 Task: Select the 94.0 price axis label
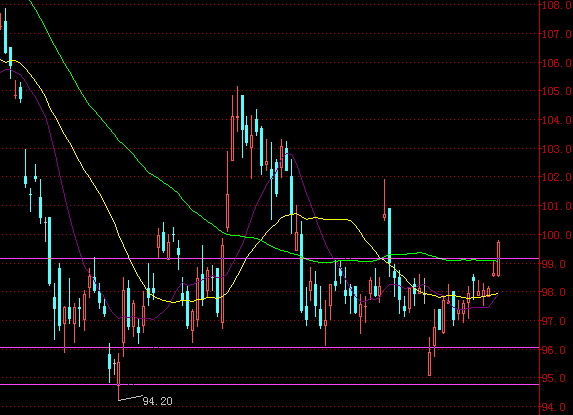[557, 407]
